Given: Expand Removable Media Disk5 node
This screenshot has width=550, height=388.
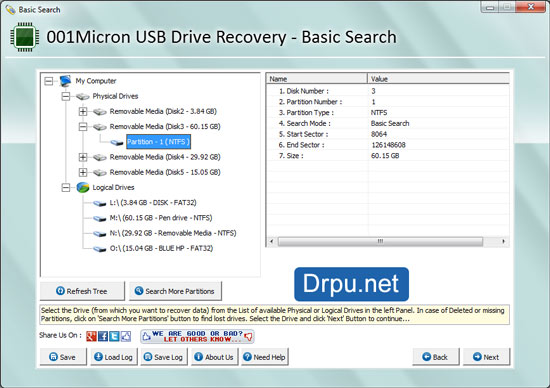Looking at the screenshot, I should pyautogui.click(x=83, y=172).
